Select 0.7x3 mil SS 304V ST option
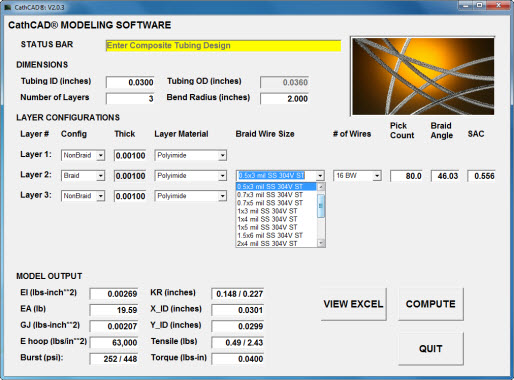Image resolution: width=514 pixels, height=380 pixels. (x=276, y=195)
